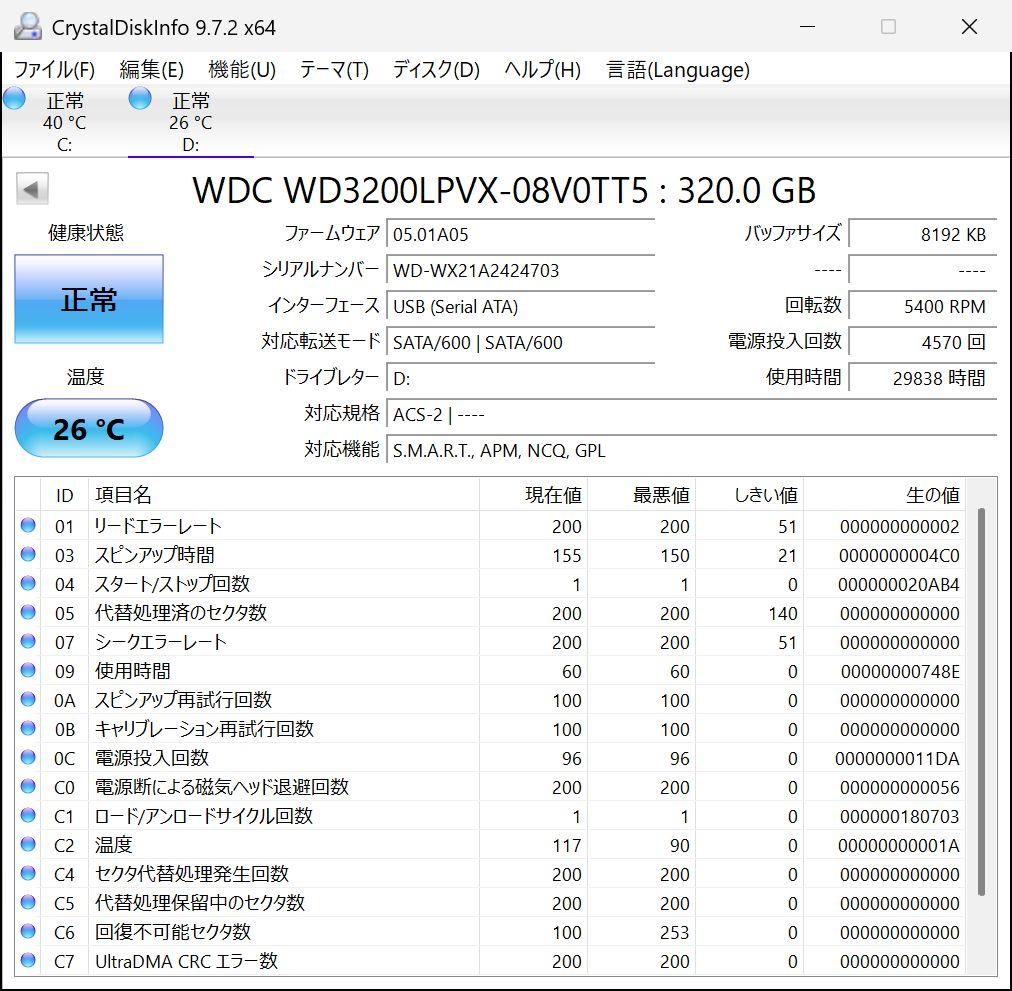
Task: Click raw value 0000000748E in row 09
Action: pyautogui.click(x=900, y=672)
